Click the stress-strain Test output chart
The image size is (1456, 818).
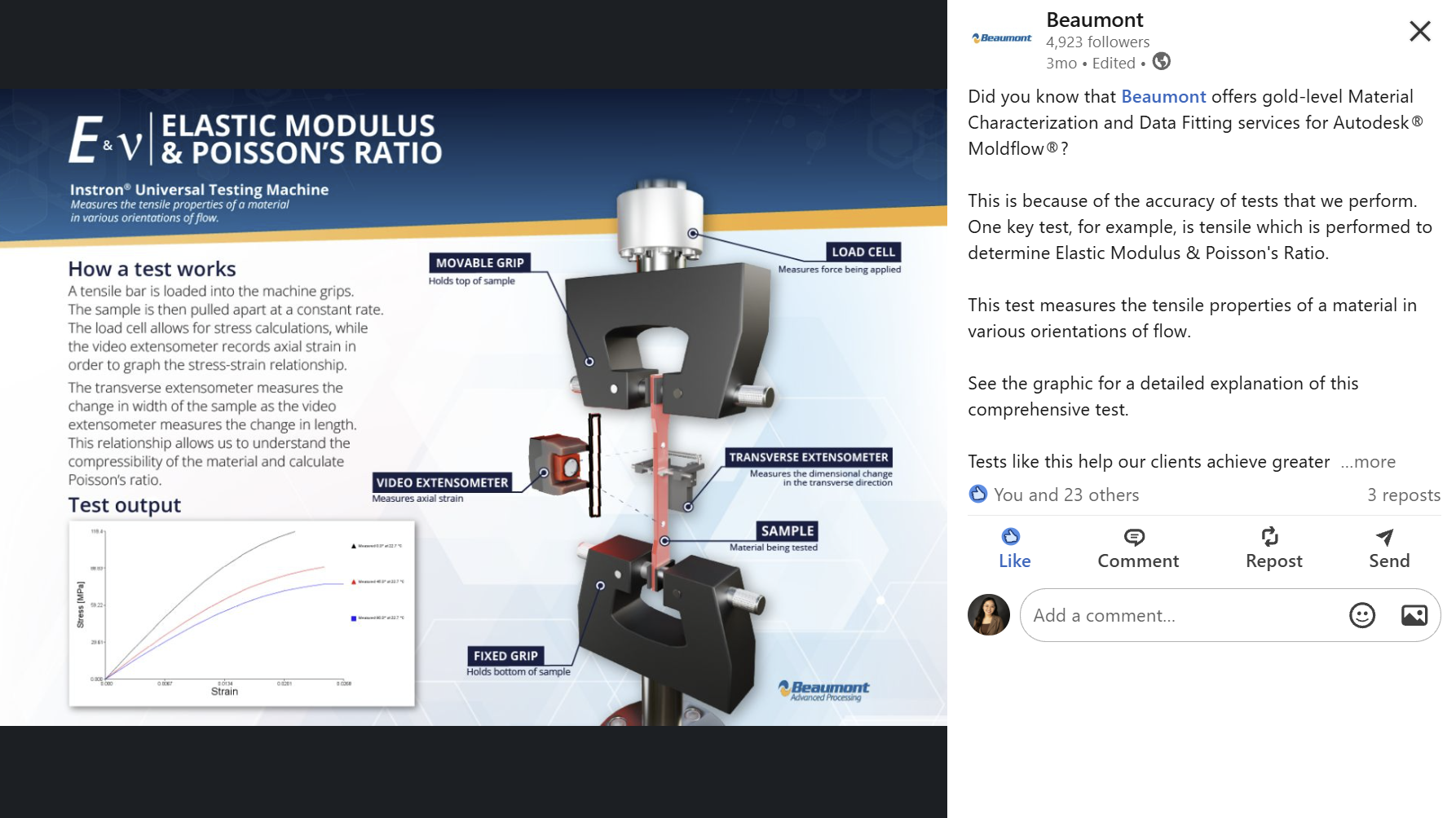(x=242, y=613)
